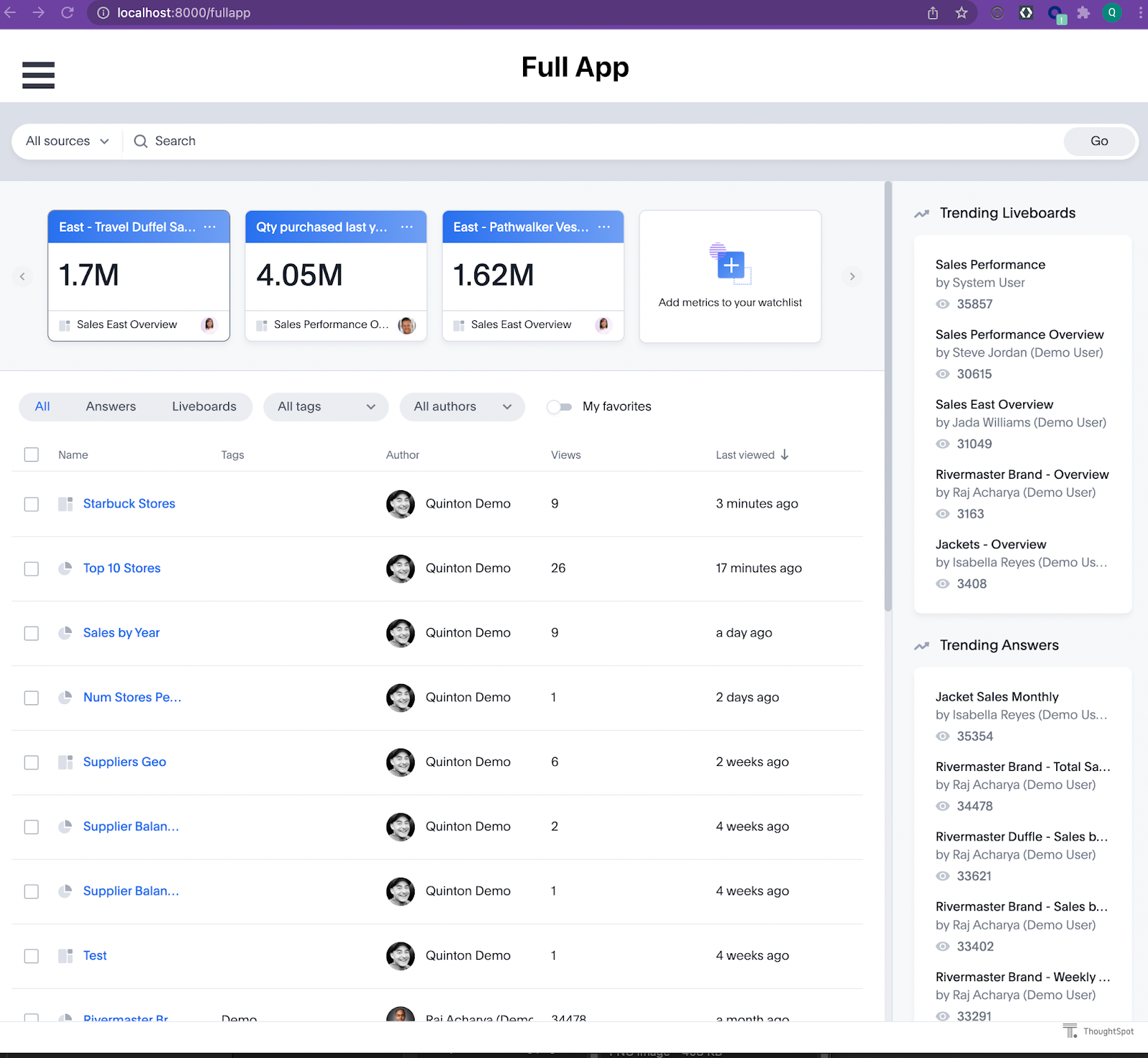Open the All authors filter dropdown
The width and height of the screenshot is (1148, 1058).
click(x=462, y=407)
